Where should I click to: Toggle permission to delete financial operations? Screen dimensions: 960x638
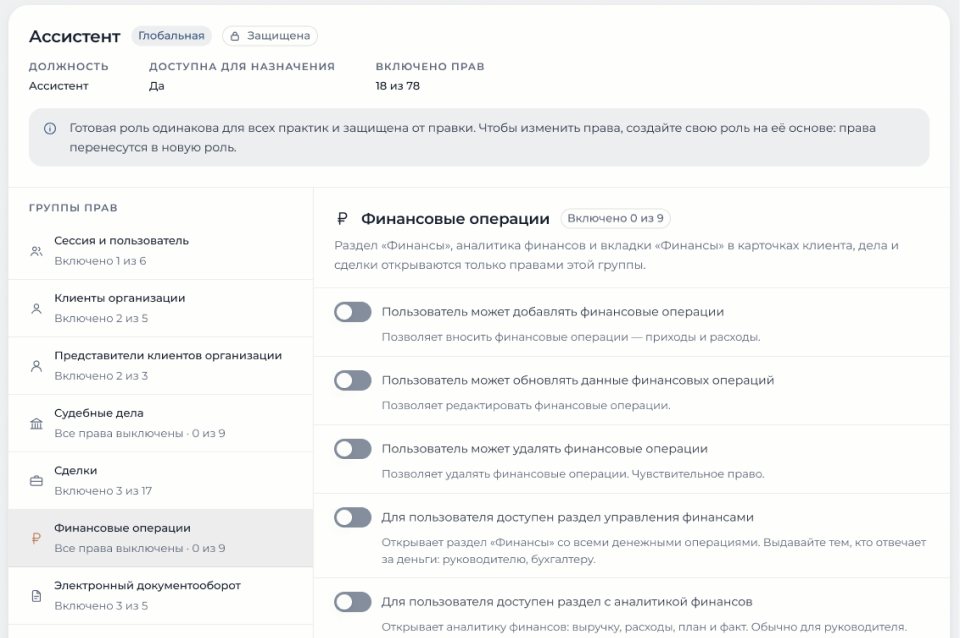point(353,449)
